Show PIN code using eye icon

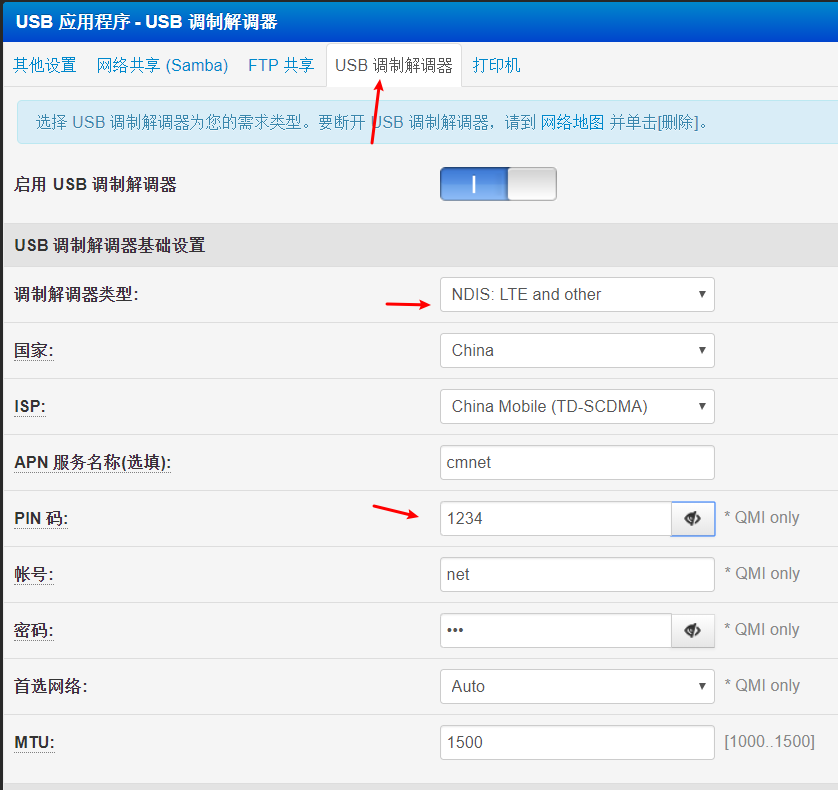(x=692, y=518)
